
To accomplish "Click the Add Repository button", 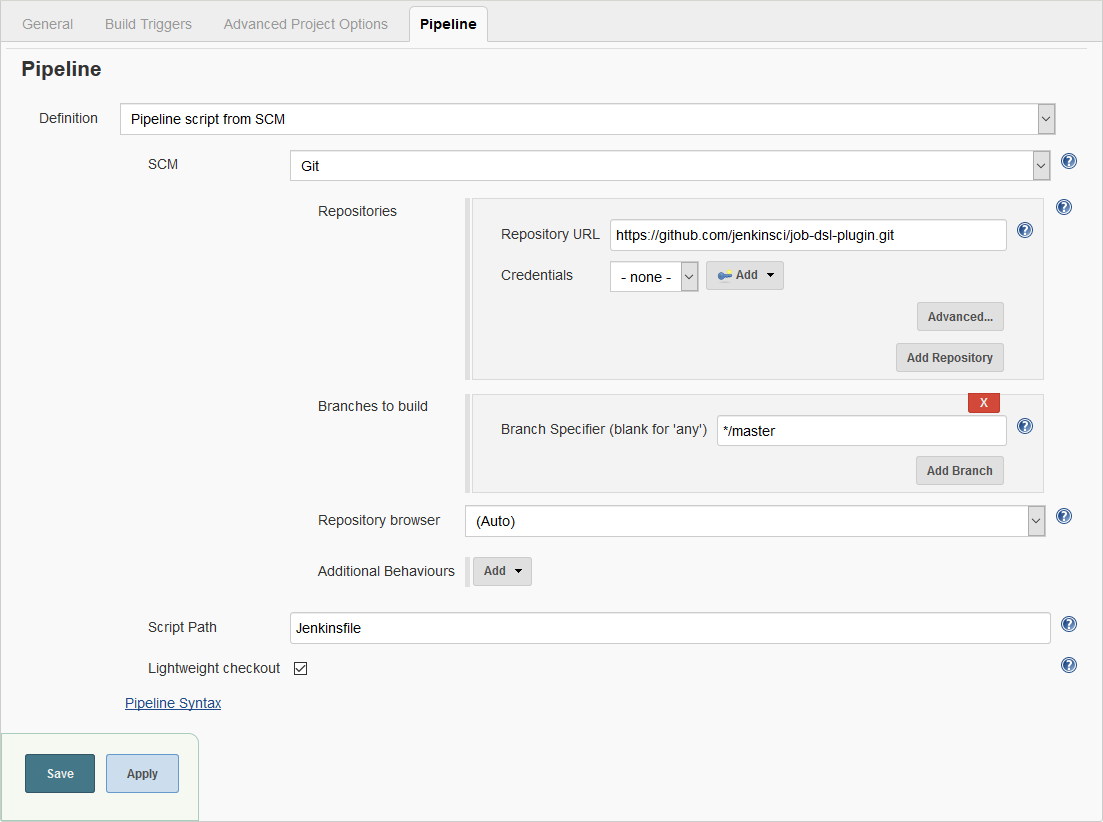I will (x=949, y=357).
